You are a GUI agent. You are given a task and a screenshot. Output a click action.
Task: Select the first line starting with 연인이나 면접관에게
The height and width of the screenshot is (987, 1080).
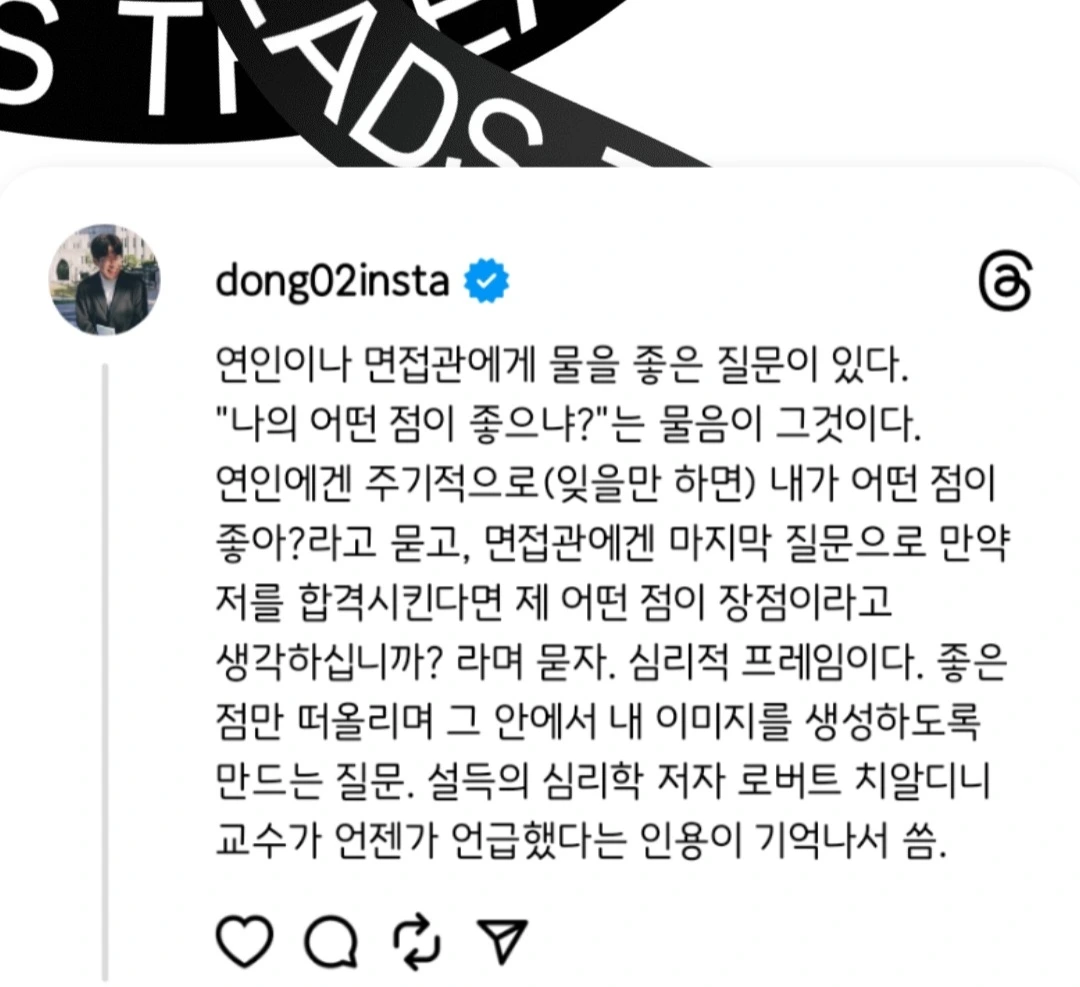click(561, 365)
